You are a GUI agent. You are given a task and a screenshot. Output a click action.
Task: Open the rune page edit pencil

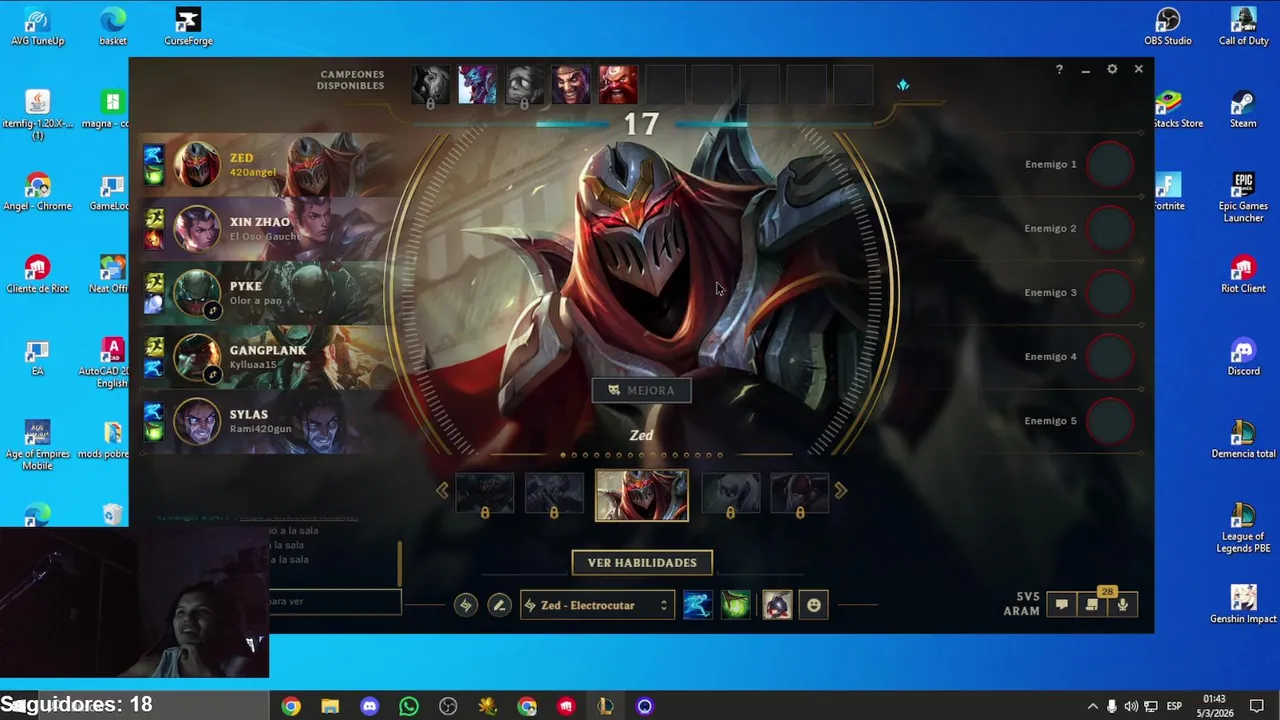[x=499, y=605]
